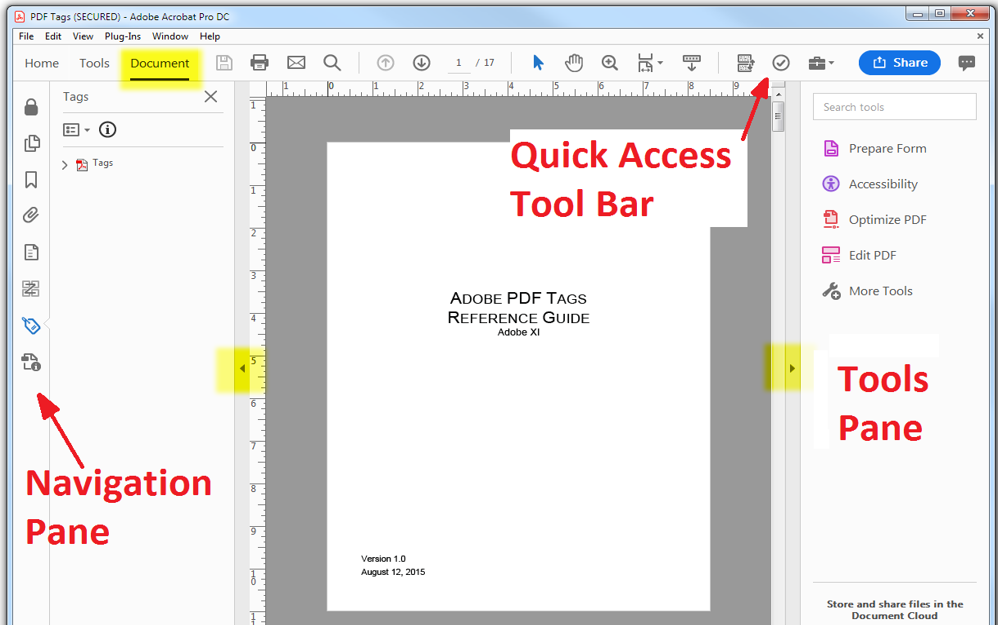Image resolution: width=998 pixels, height=625 pixels.
Task: Click the Share button
Action: pos(898,62)
